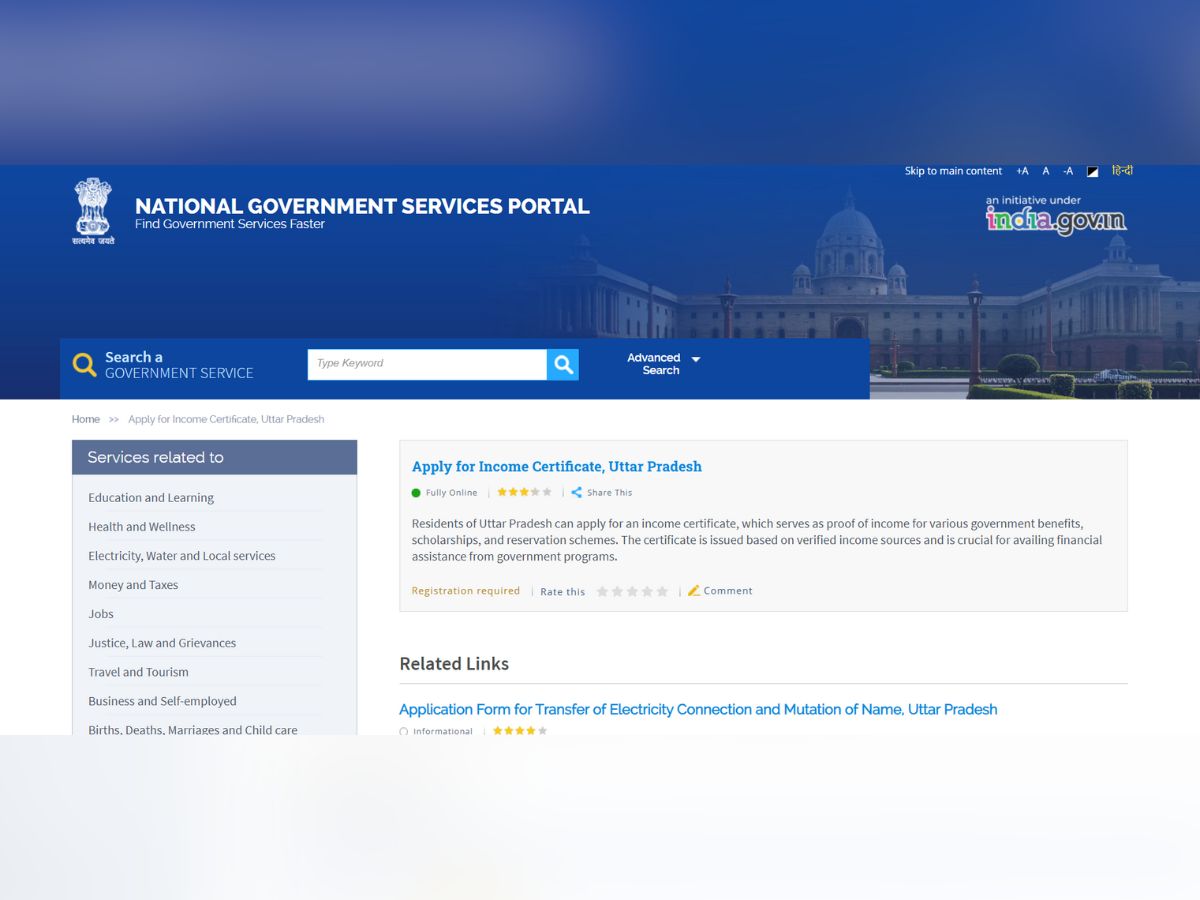
Task: Increase font size using +A control
Action: pyautogui.click(x=1021, y=171)
